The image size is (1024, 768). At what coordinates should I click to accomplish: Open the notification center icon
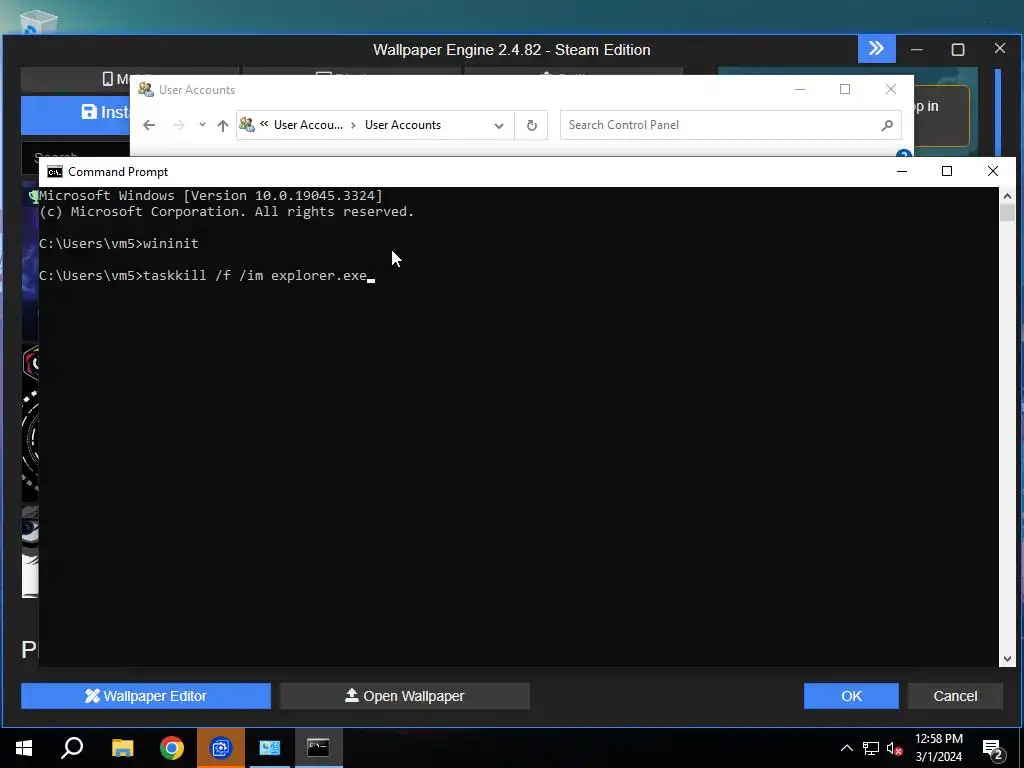pyautogui.click(x=993, y=748)
